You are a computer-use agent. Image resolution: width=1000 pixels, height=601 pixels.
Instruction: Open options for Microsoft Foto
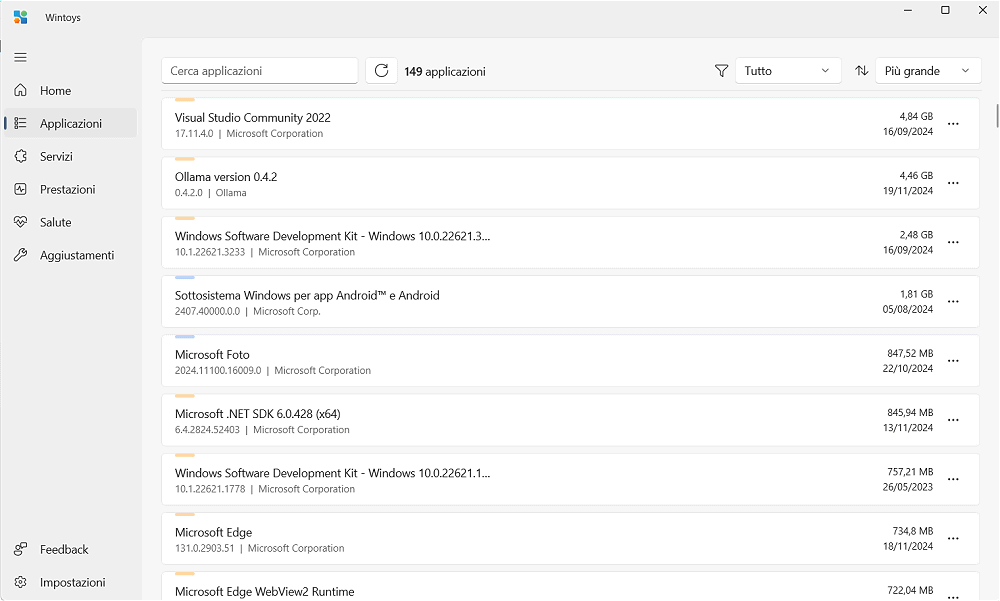click(x=953, y=361)
